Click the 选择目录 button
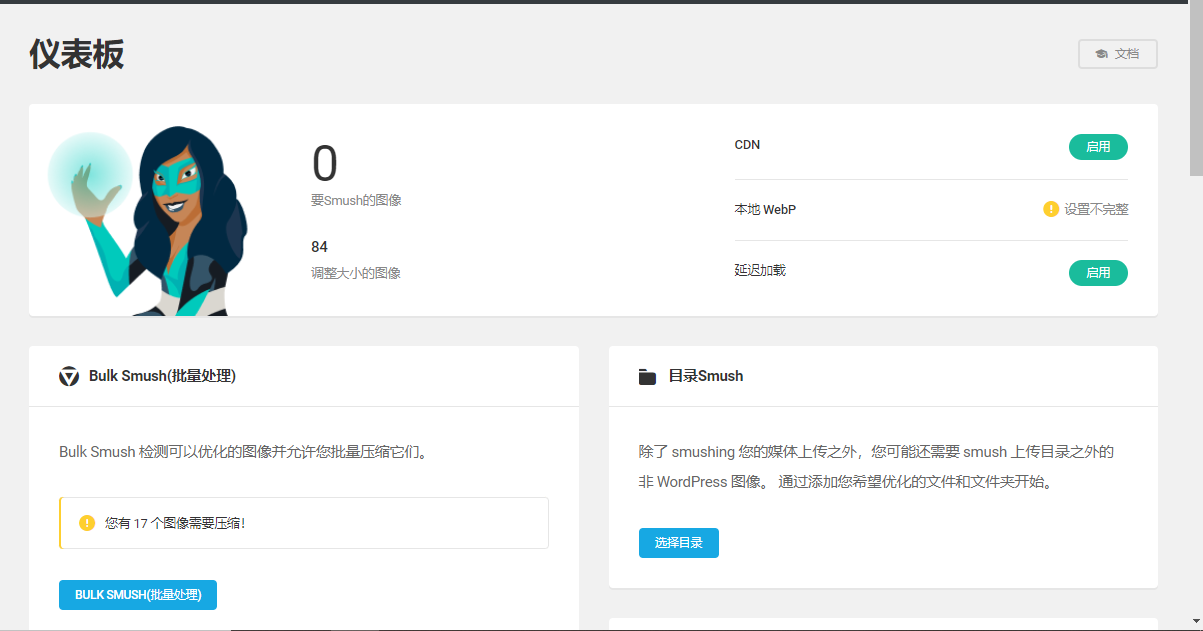The image size is (1203, 631). (x=679, y=543)
